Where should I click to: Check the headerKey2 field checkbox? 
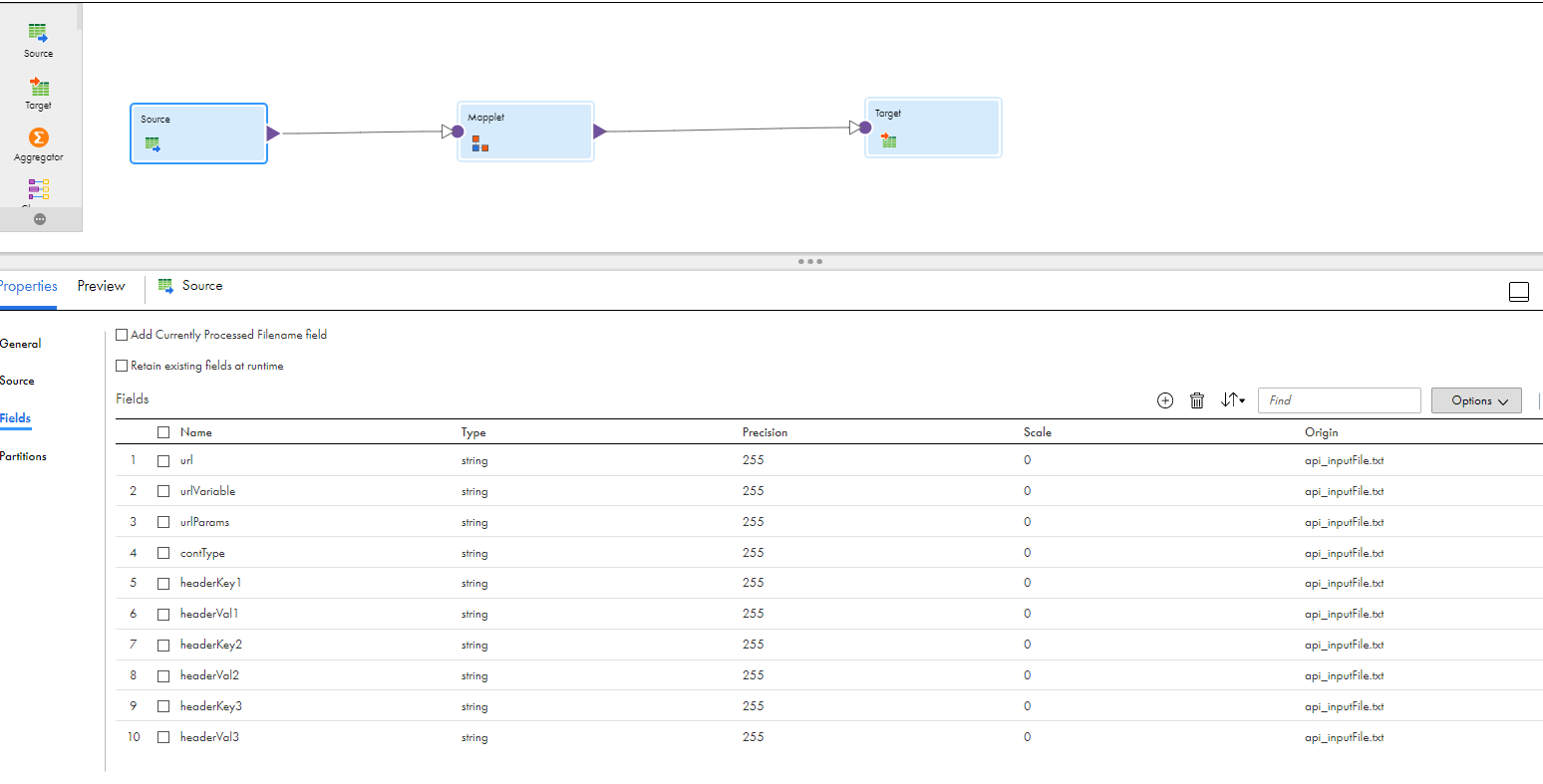[x=163, y=646]
